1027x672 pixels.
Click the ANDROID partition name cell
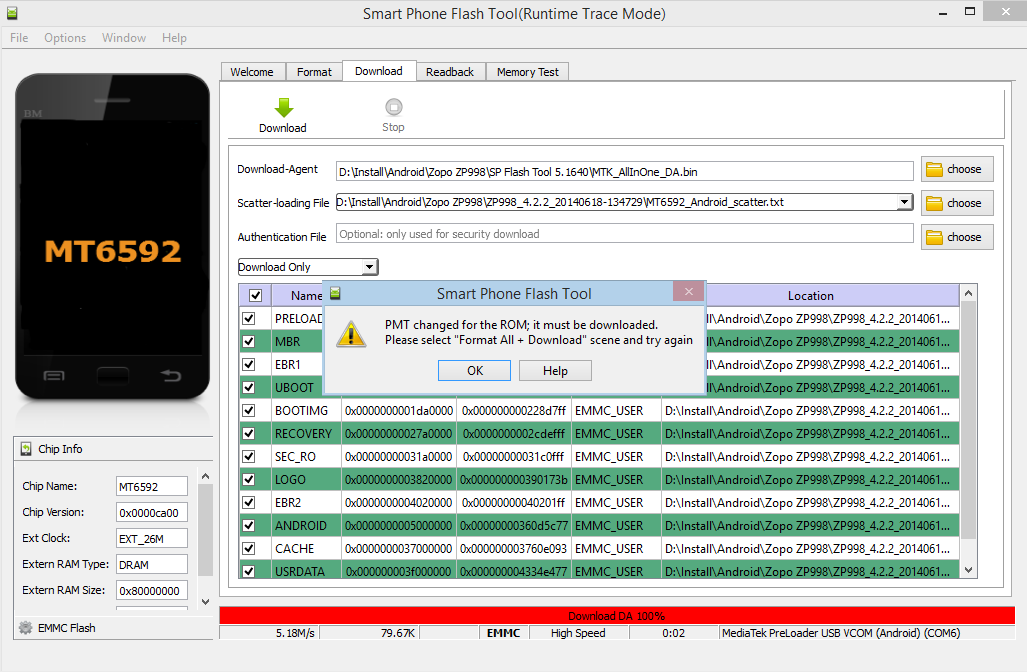click(306, 525)
